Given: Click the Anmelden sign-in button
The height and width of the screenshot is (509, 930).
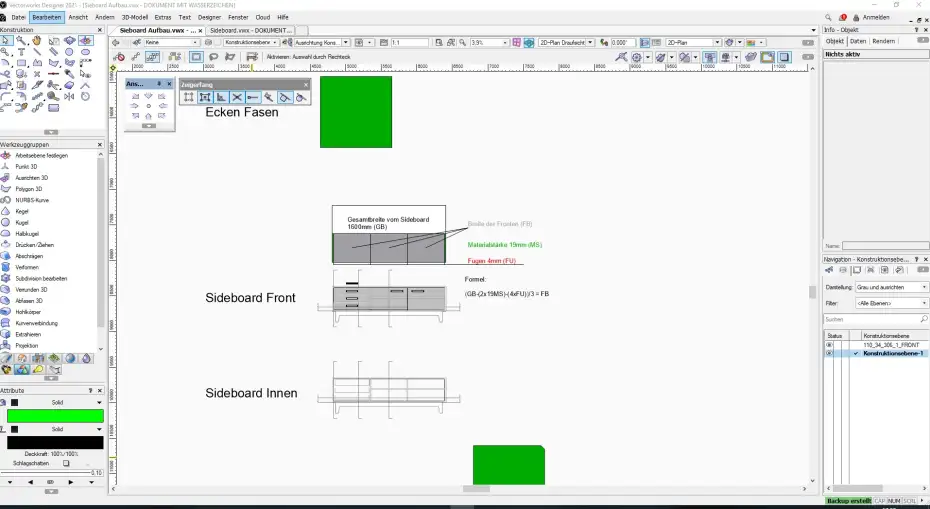Looking at the screenshot, I should (x=871, y=18).
